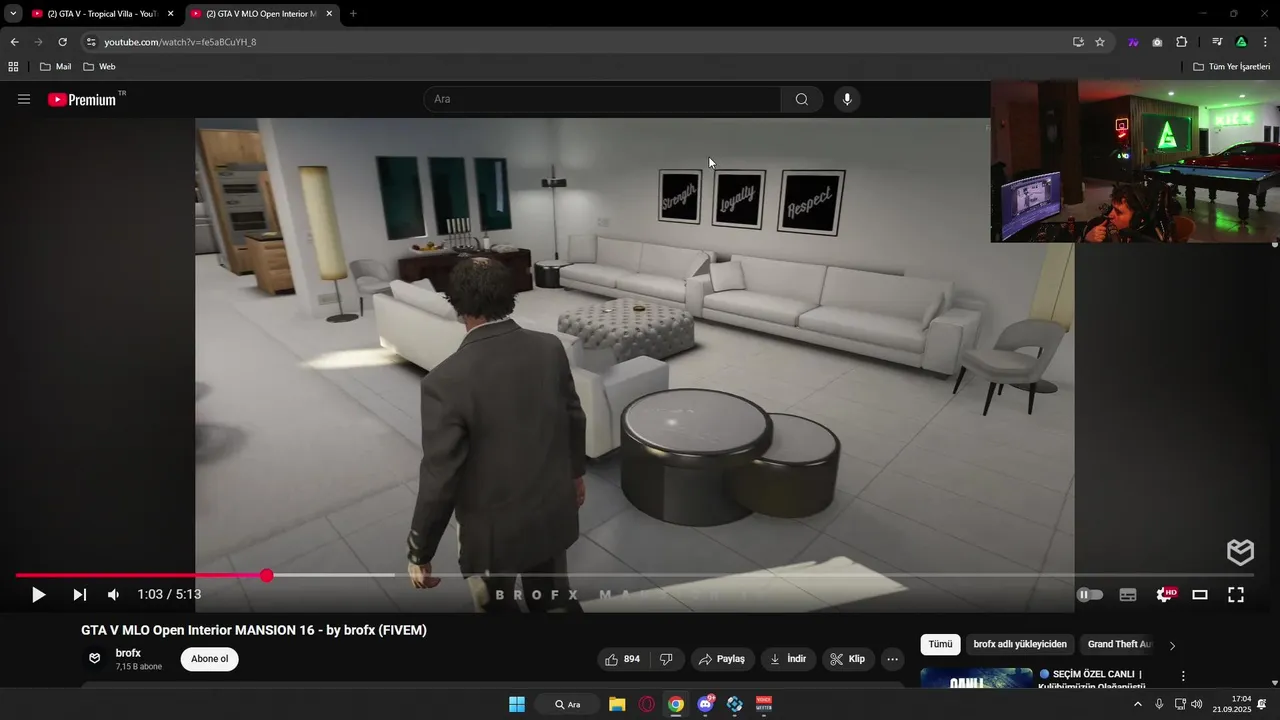Close the GTA V - Tropical Villa tab
The width and height of the screenshot is (1280, 720).
[170, 14]
